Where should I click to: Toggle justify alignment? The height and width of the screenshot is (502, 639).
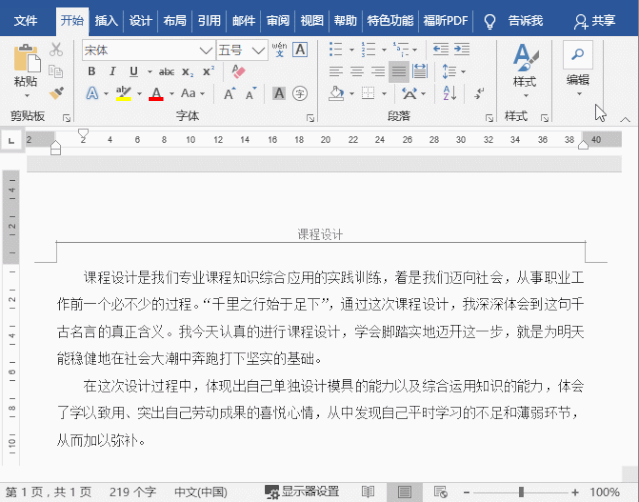click(x=399, y=72)
